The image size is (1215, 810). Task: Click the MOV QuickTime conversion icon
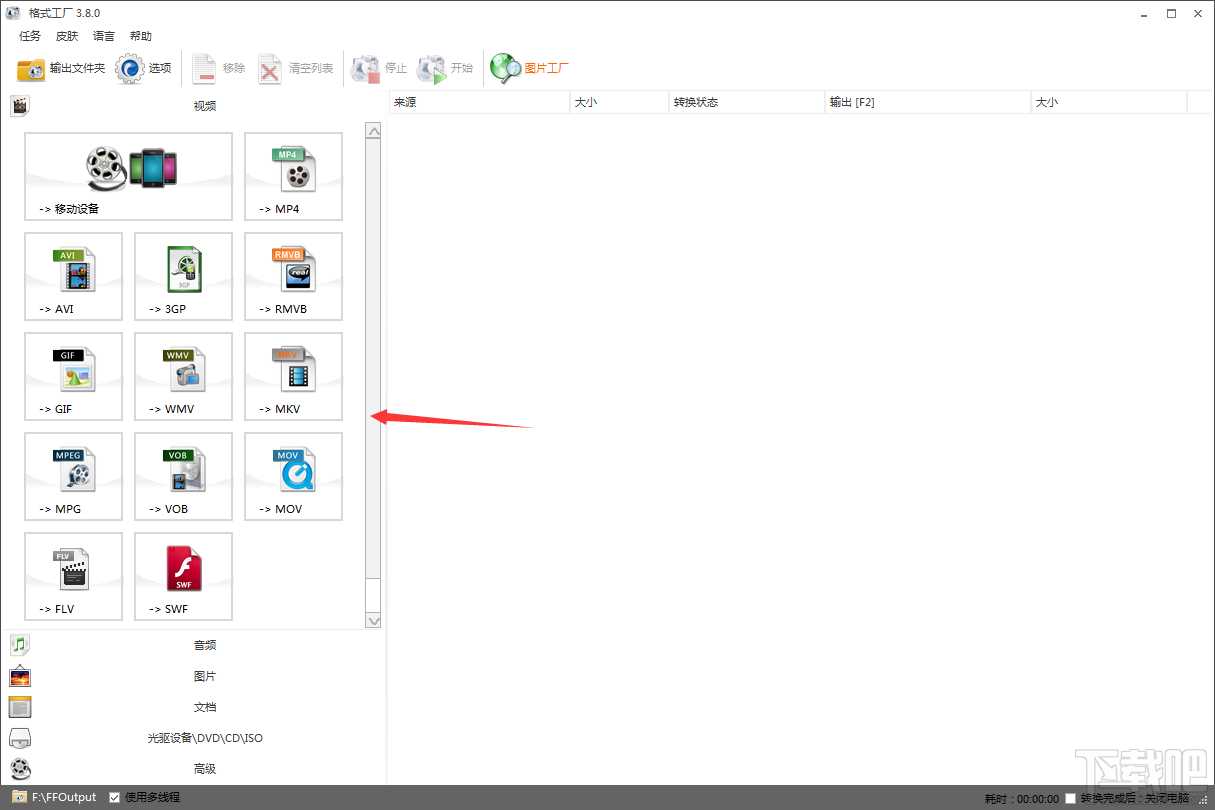coord(293,476)
